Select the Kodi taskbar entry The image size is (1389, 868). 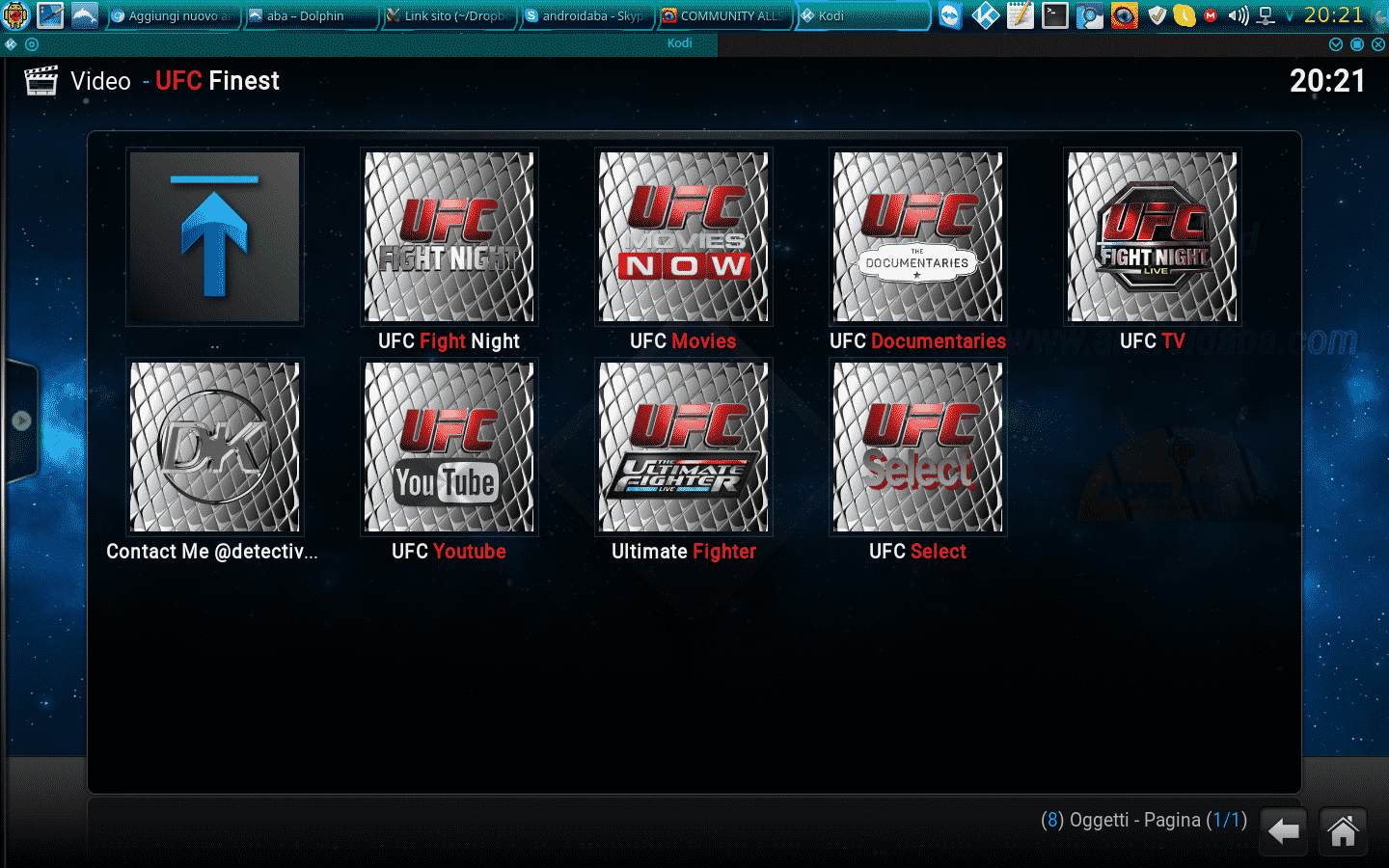(862, 16)
